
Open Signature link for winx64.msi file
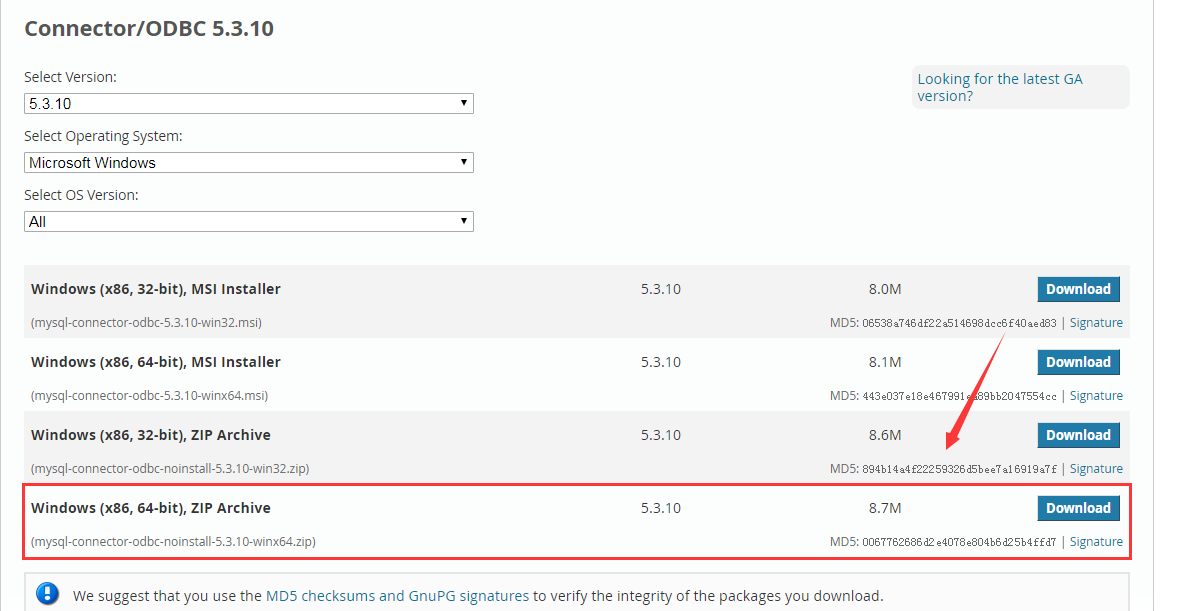point(1096,396)
